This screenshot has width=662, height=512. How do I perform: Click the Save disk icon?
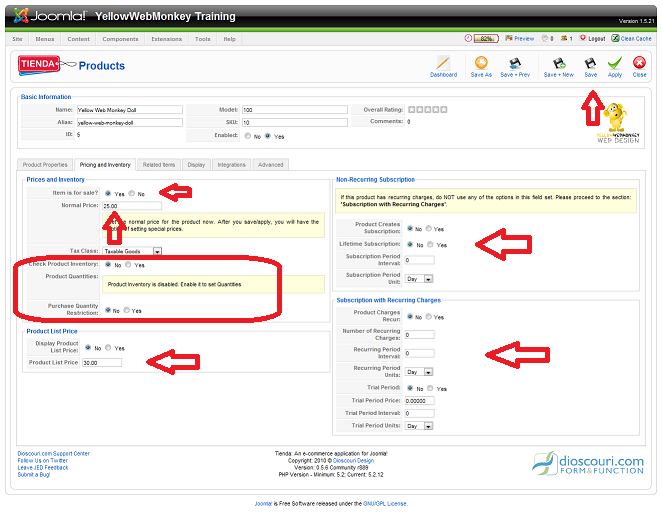[590, 63]
